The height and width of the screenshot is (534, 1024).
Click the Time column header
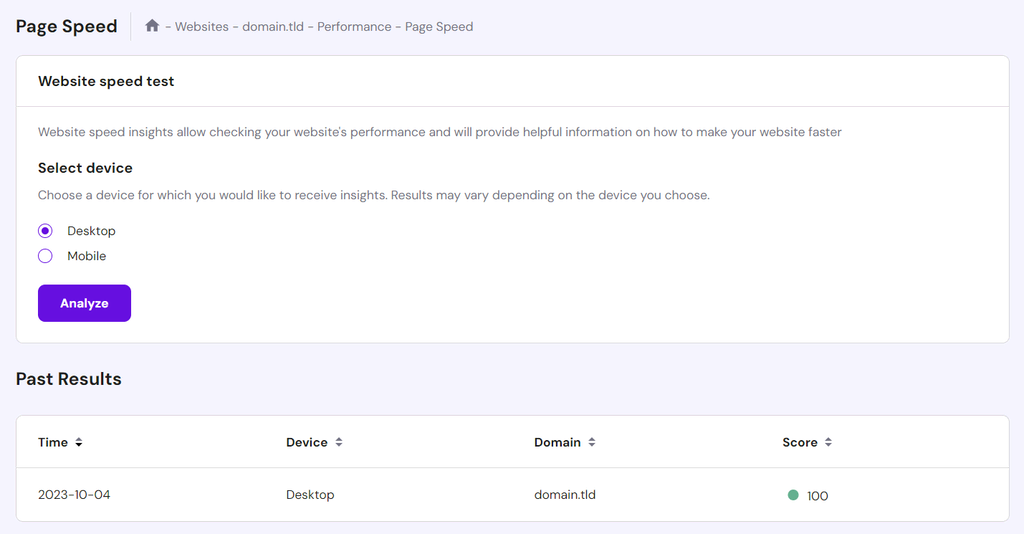pos(53,442)
